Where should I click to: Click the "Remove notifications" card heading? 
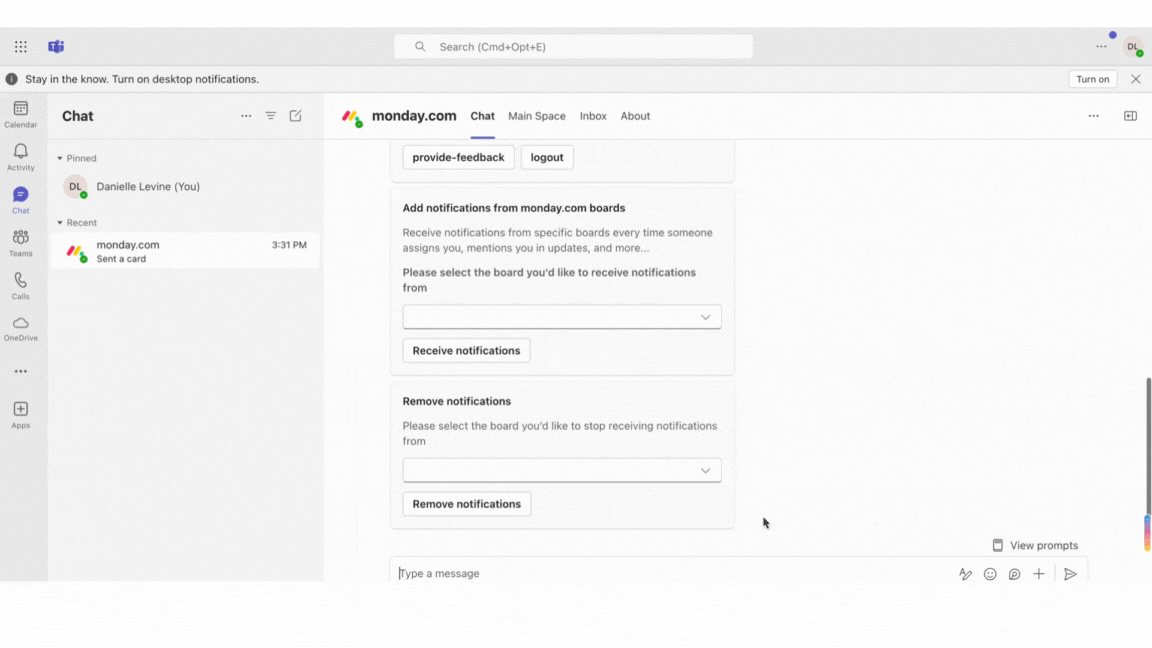tap(456, 401)
